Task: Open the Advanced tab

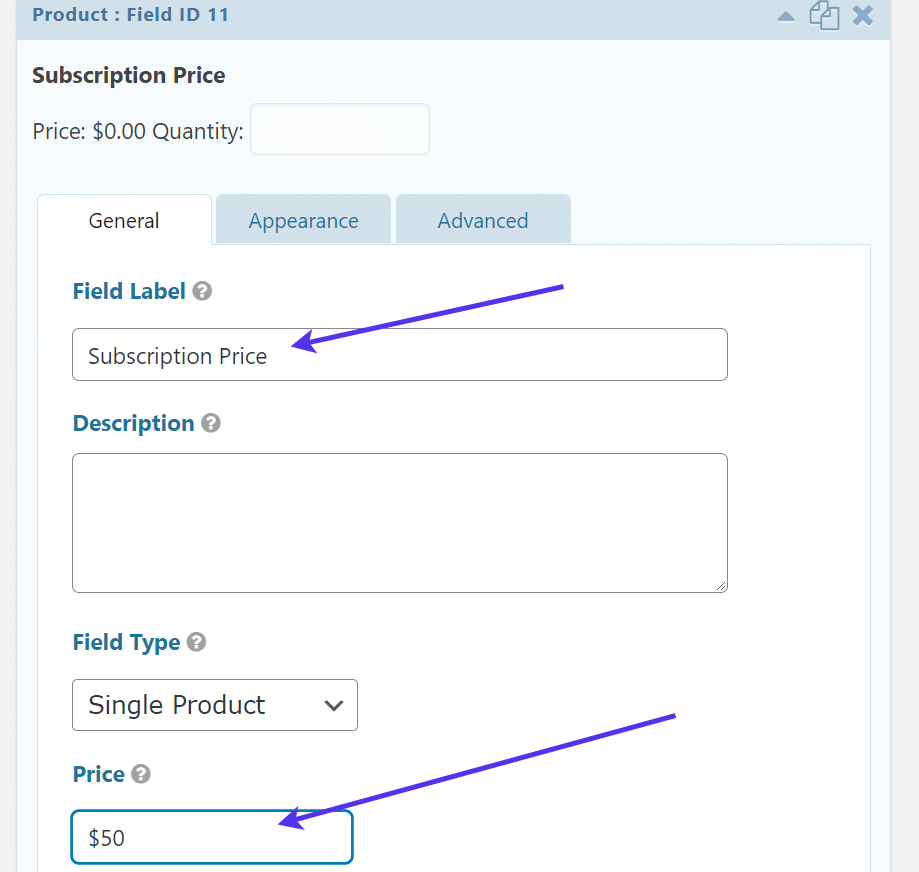Action: tap(483, 221)
